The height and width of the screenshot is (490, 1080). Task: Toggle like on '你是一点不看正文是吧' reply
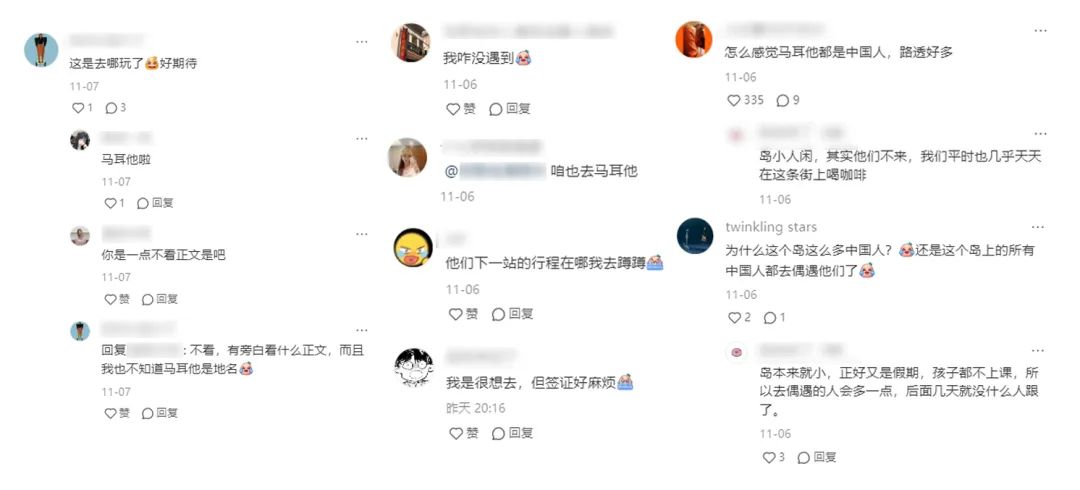(116, 299)
